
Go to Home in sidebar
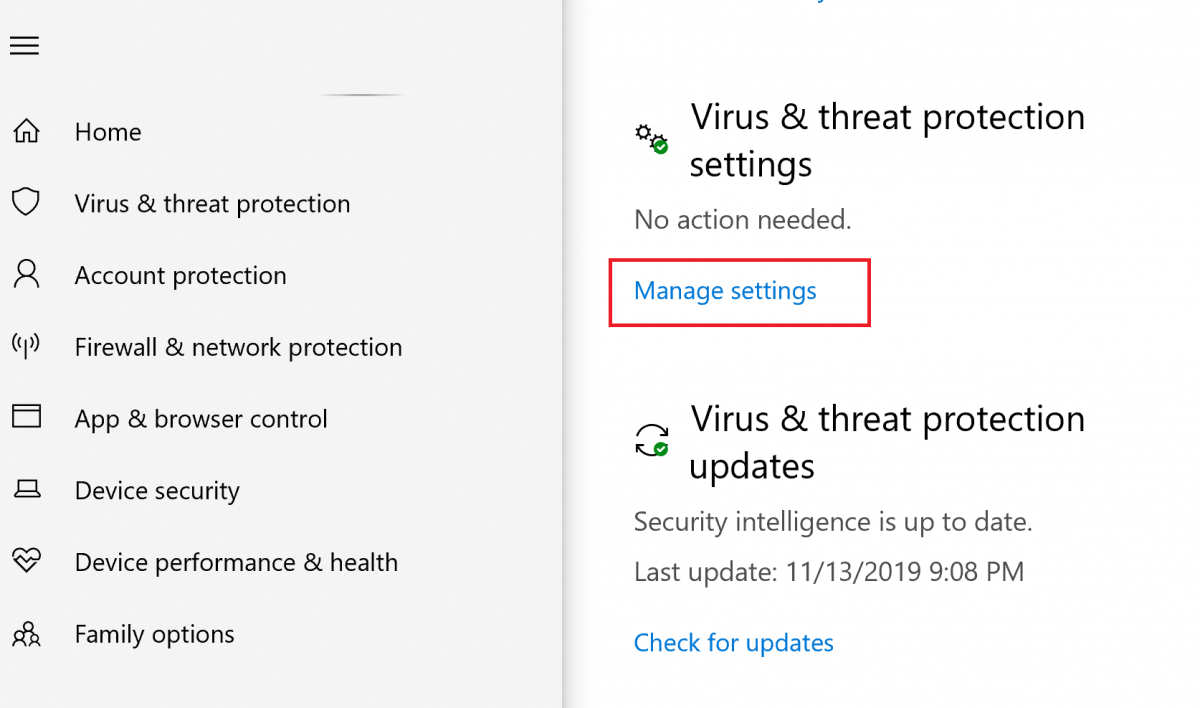pyautogui.click(x=108, y=132)
